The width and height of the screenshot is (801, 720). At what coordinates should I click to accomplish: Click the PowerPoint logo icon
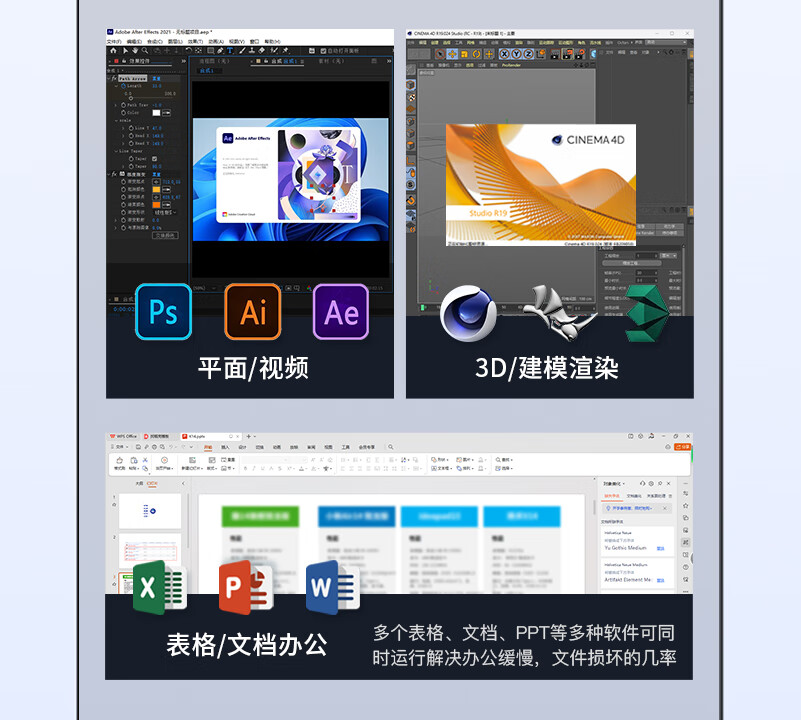246,587
